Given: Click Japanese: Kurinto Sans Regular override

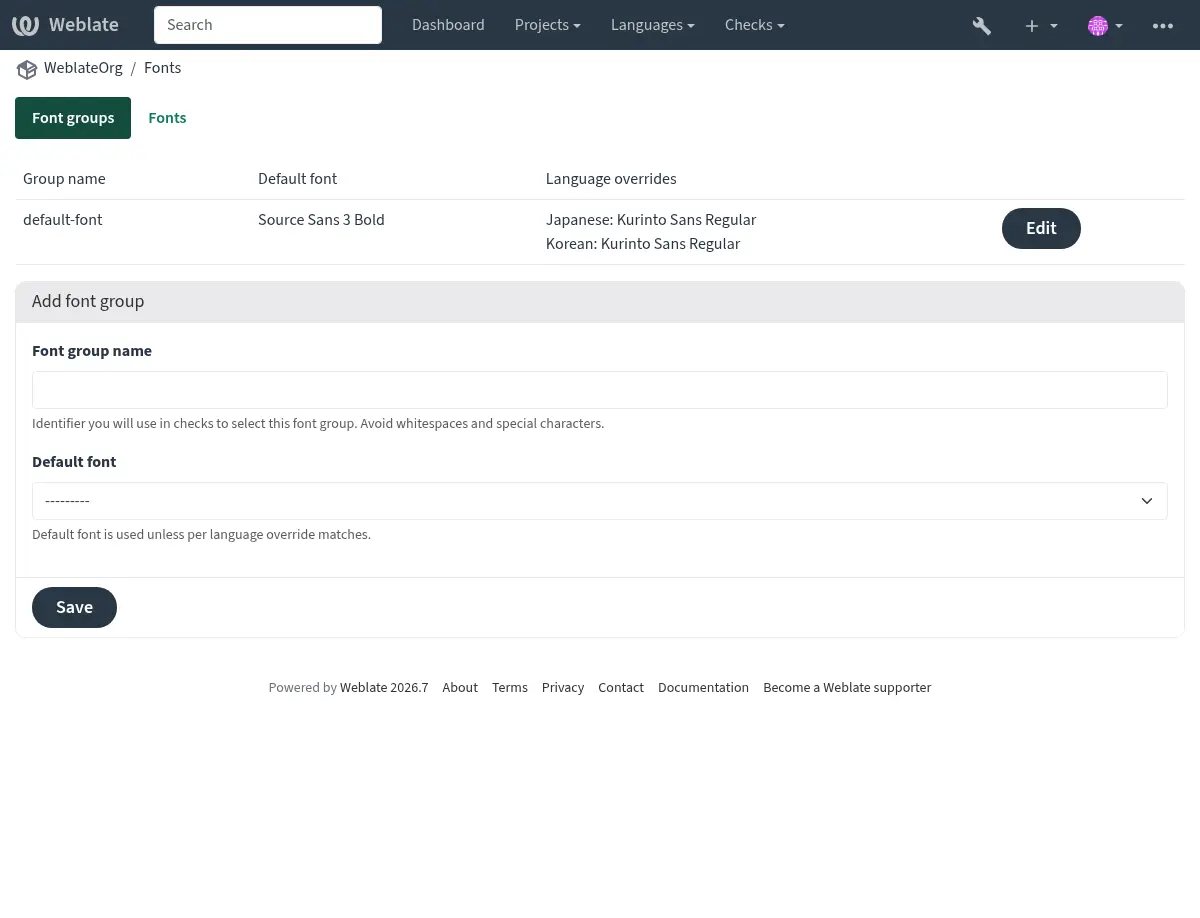Looking at the screenshot, I should coord(651,220).
